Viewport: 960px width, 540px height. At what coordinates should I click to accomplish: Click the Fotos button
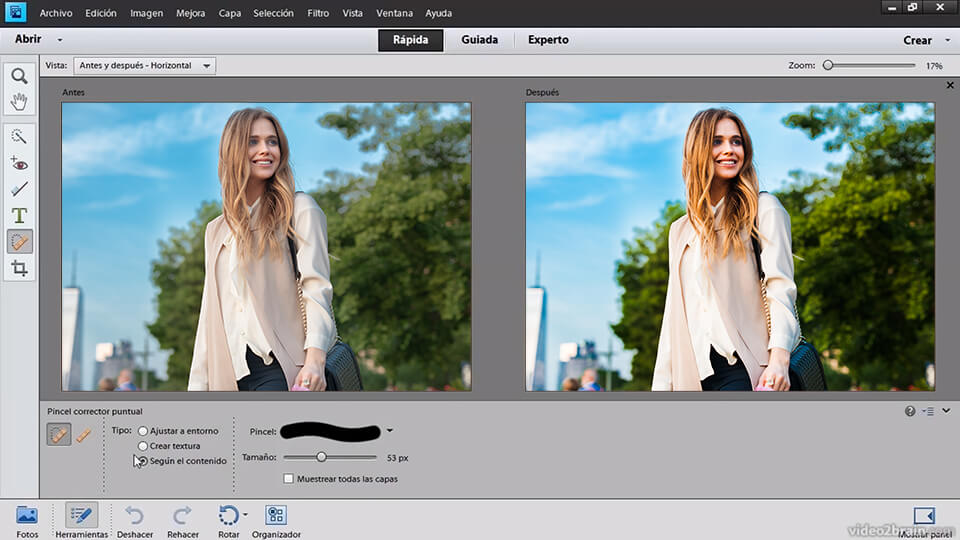[27, 515]
